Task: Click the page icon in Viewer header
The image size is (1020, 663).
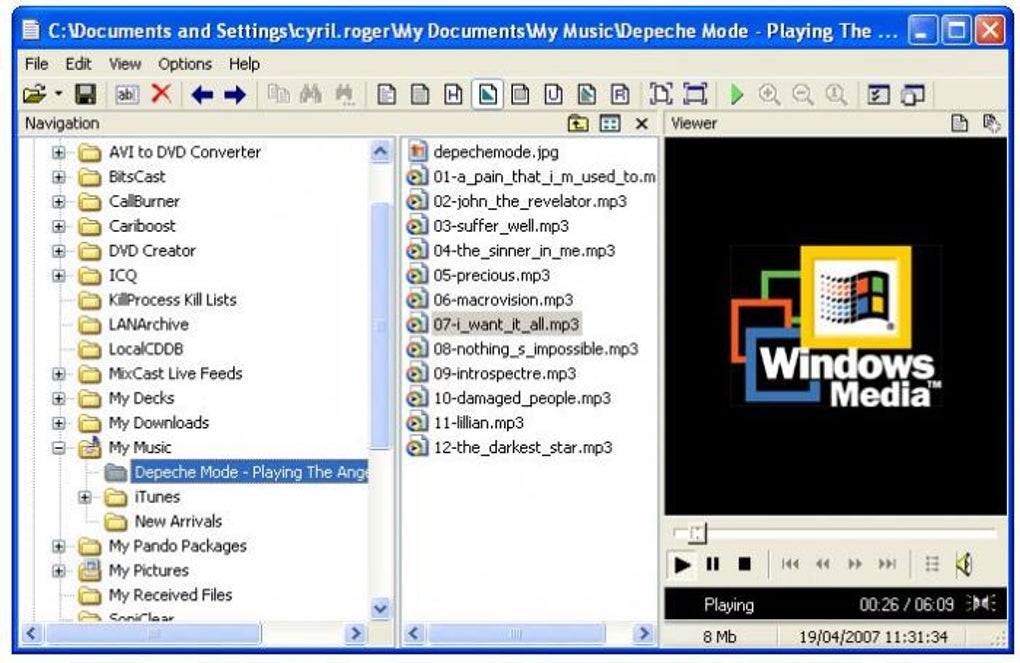Action: (x=960, y=124)
